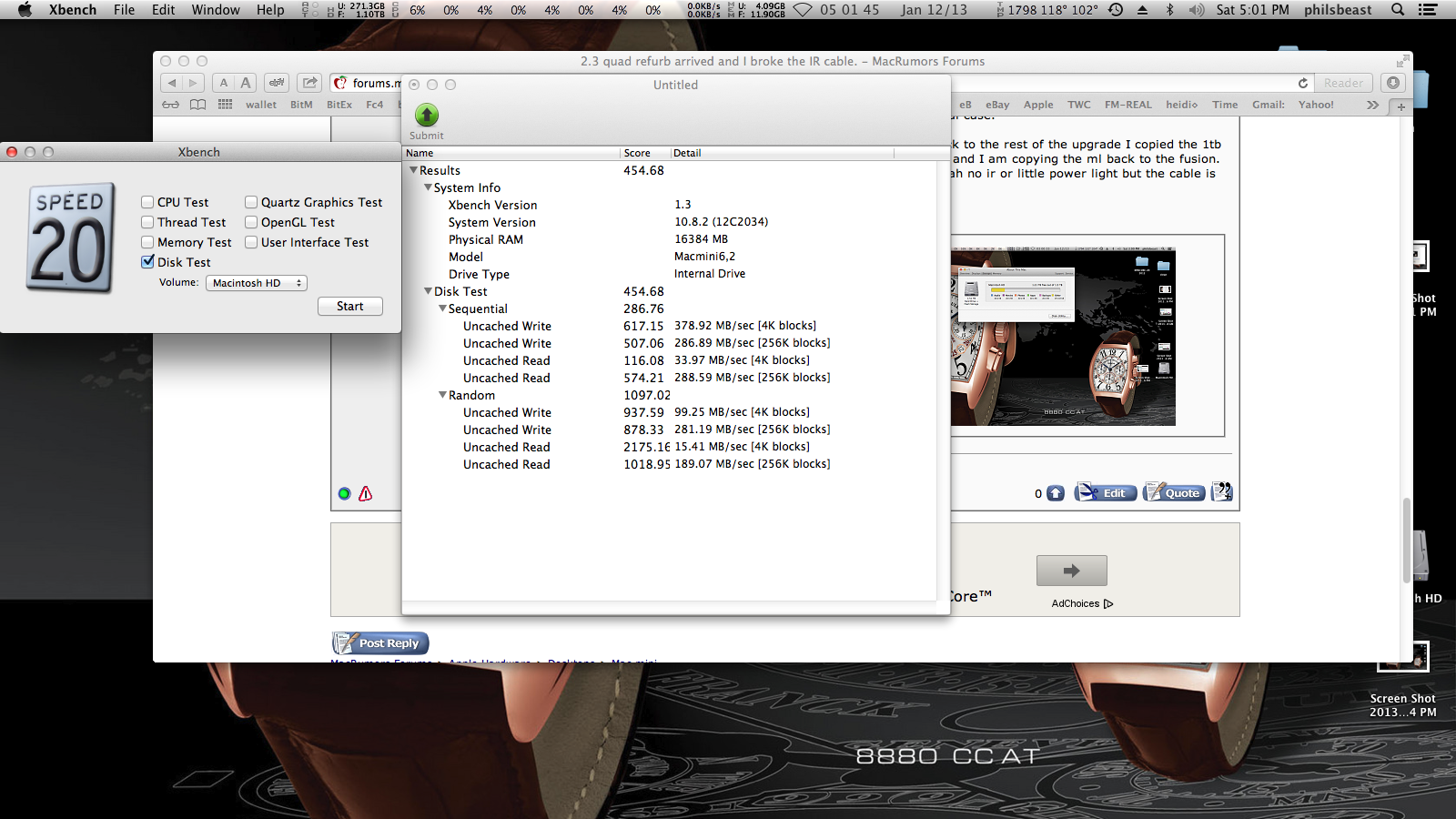
Task: Collapse the Disk Test section
Action: (x=428, y=291)
